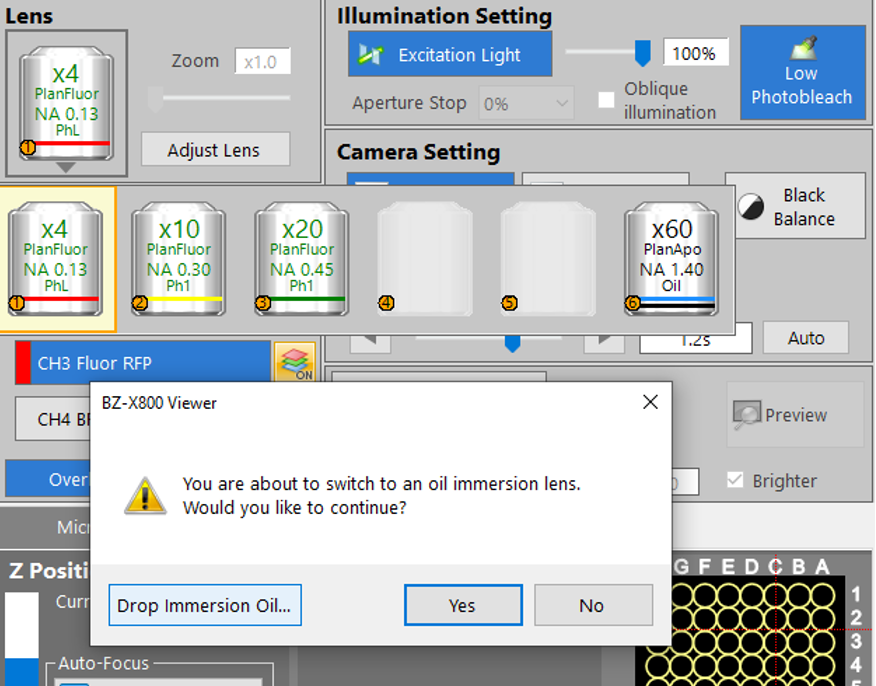This screenshot has width=876, height=686.
Task: Click the Drop Immersion Oil... button
Action: tap(205, 605)
